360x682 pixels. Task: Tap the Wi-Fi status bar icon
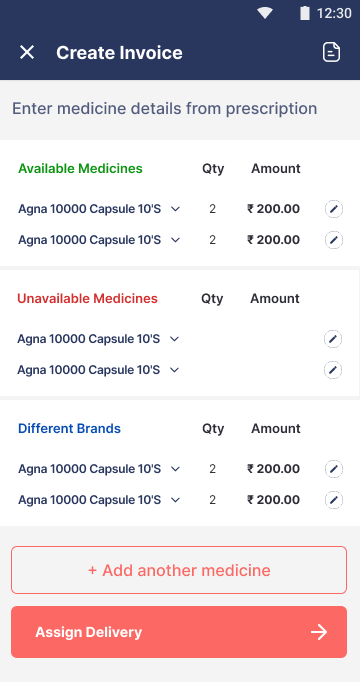(265, 13)
